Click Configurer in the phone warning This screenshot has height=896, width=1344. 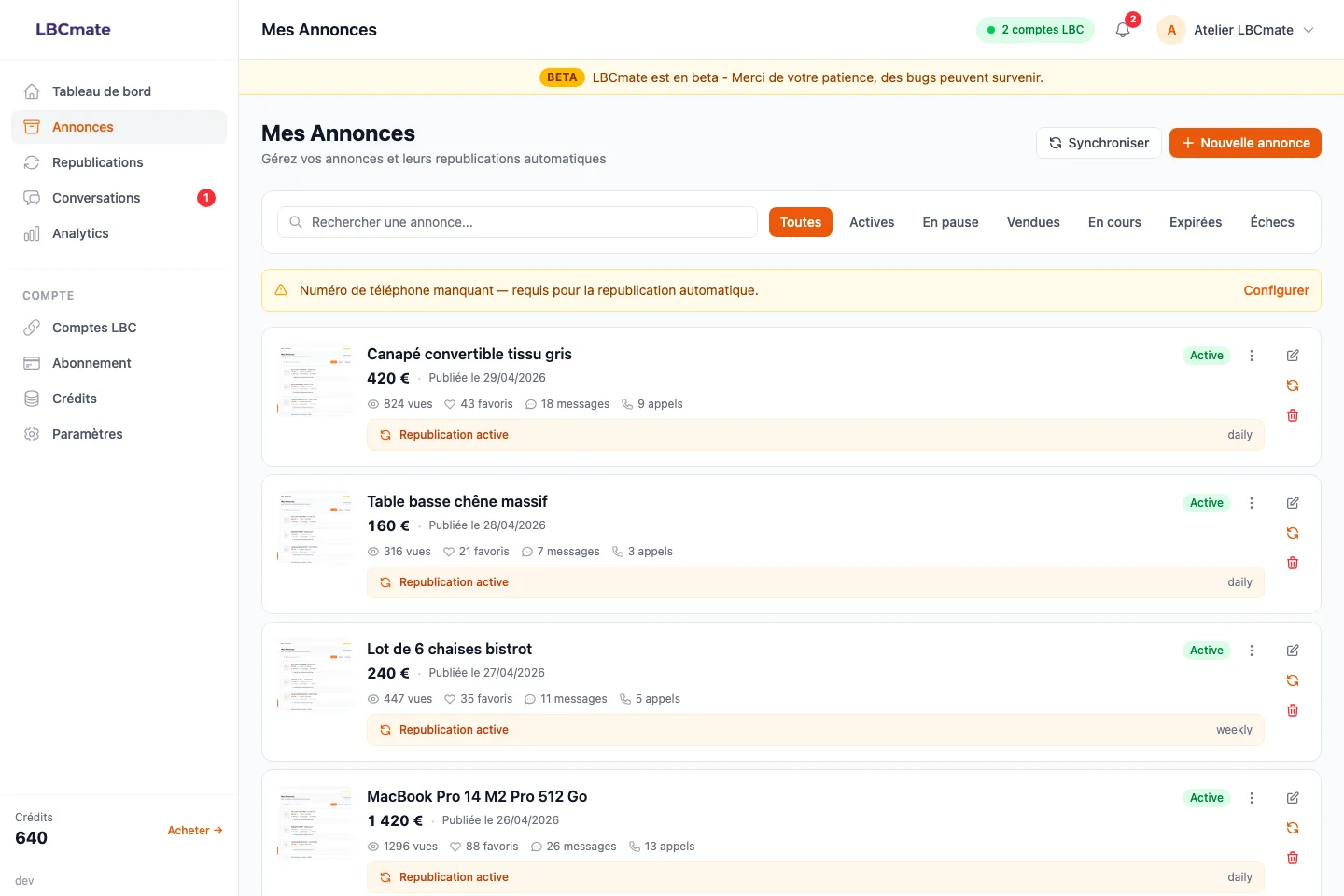tap(1276, 290)
